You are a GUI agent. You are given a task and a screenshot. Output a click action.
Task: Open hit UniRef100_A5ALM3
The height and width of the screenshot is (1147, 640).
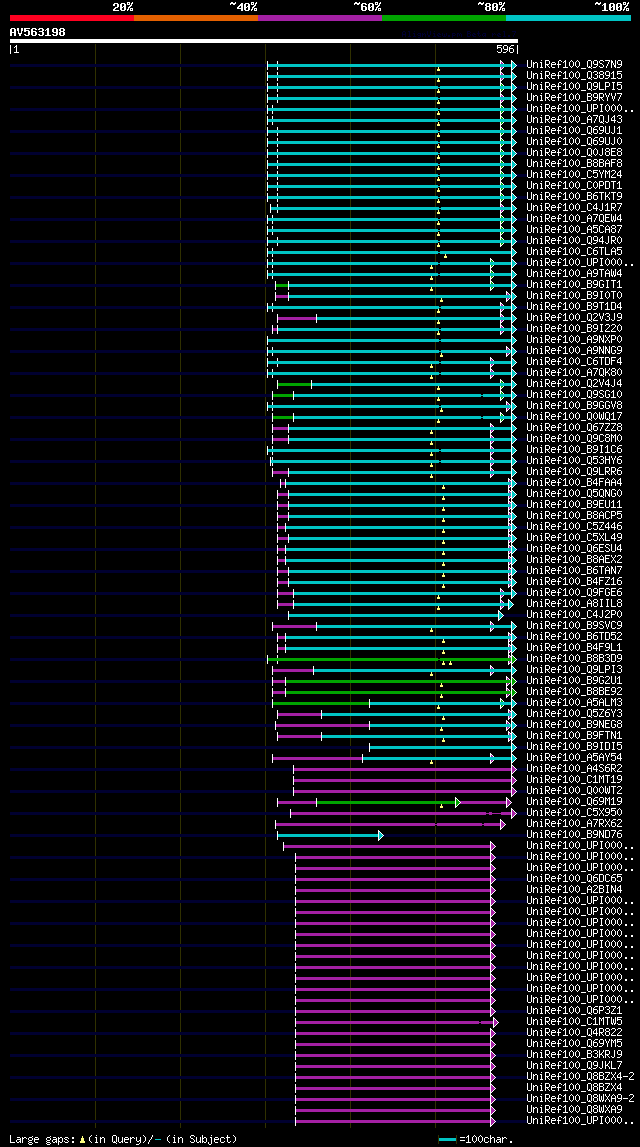574,702
